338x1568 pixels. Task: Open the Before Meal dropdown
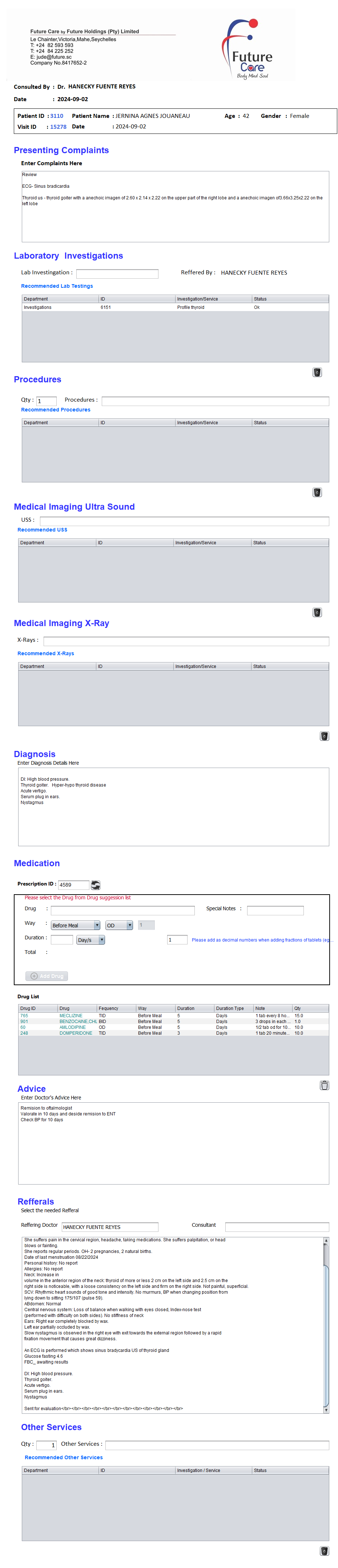(75, 925)
